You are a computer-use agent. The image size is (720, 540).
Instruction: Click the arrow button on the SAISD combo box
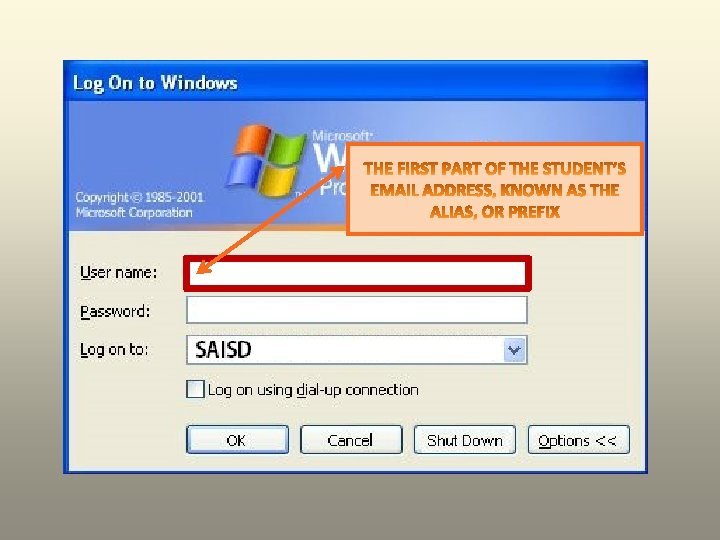click(514, 350)
